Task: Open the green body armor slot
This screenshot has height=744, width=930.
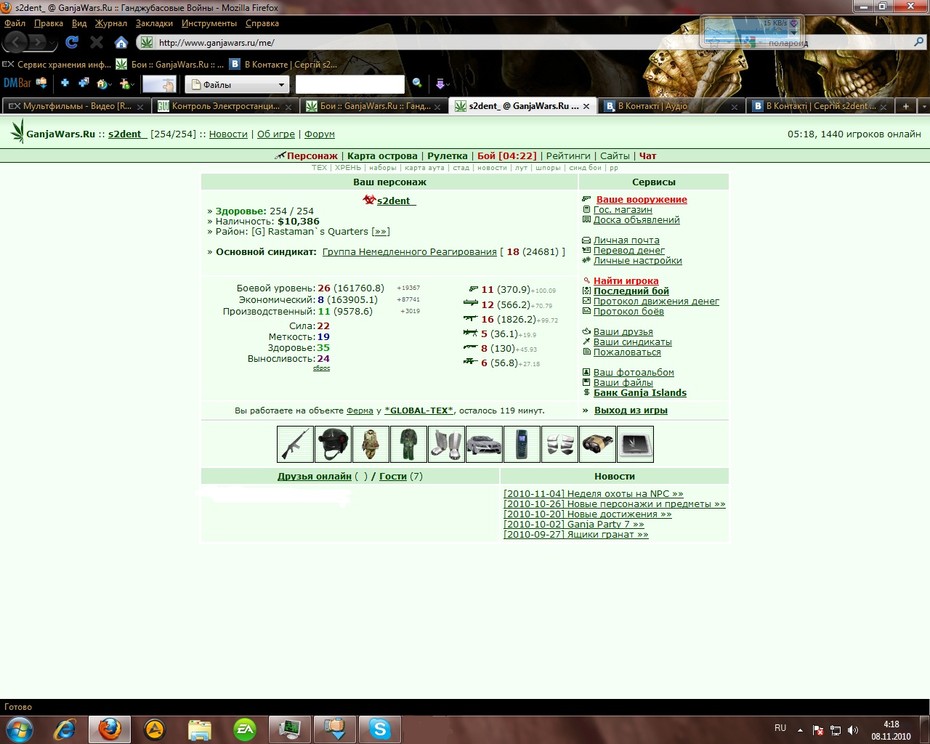Action: (x=408, y=444)
